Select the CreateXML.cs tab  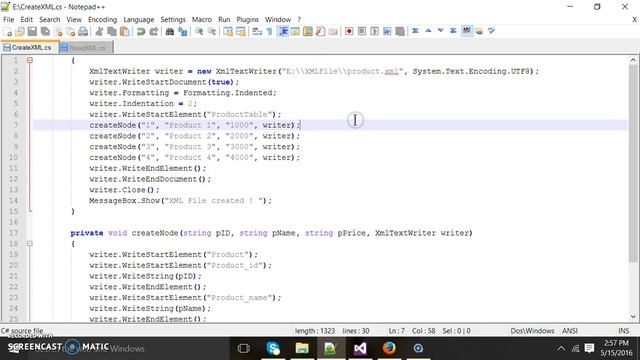point(30,47)
